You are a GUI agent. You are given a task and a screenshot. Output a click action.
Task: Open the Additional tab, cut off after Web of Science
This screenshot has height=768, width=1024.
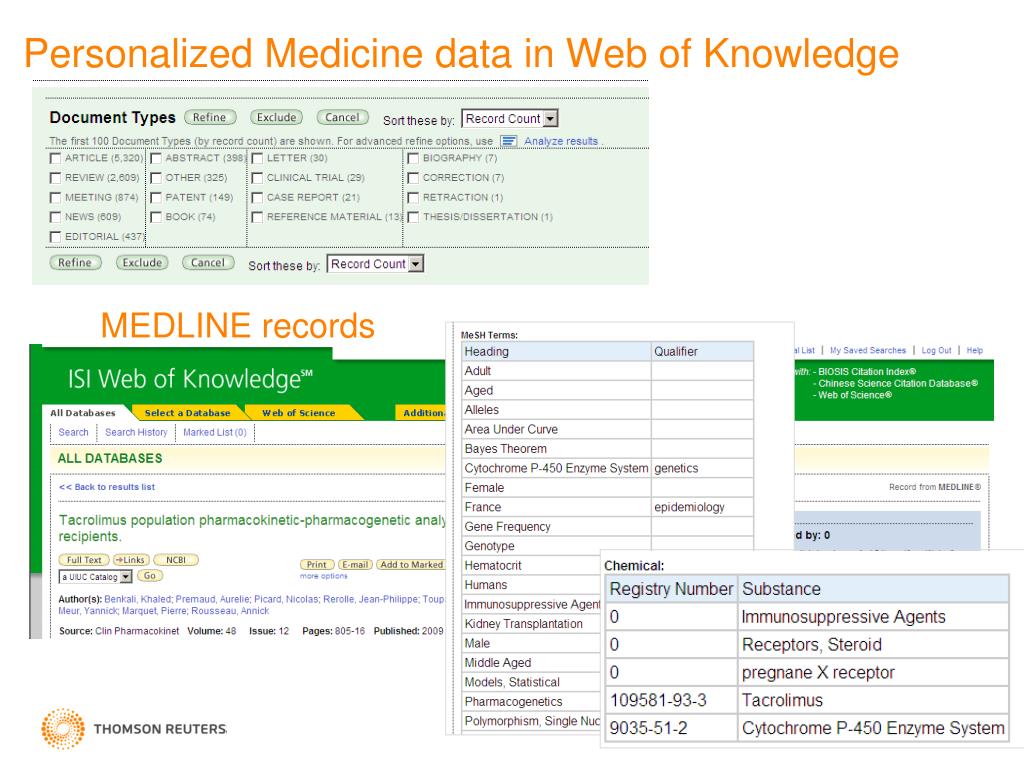(422, 413)
